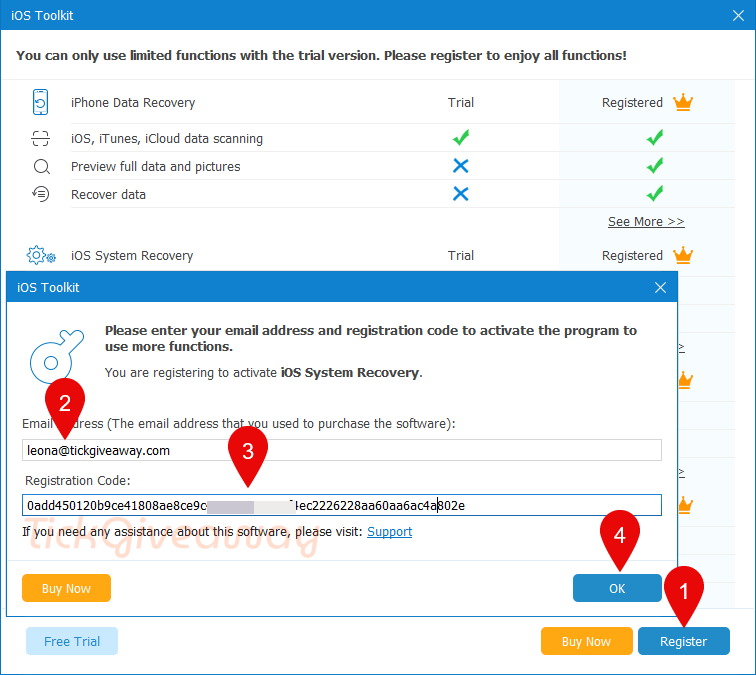Click the Register button
Screen dimensions: 756x675
[x=684, y=641]
